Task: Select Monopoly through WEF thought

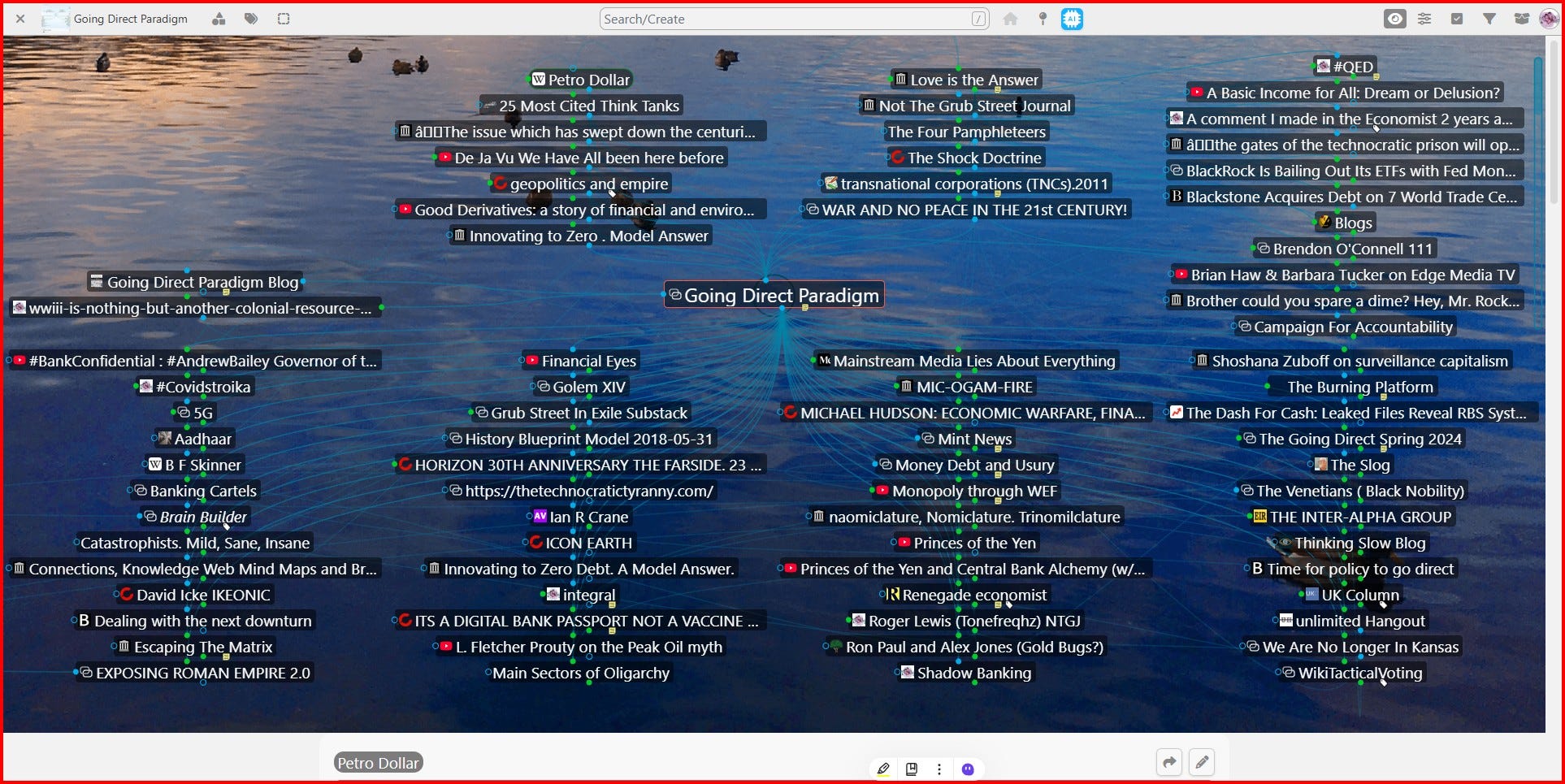Action: 965,491
